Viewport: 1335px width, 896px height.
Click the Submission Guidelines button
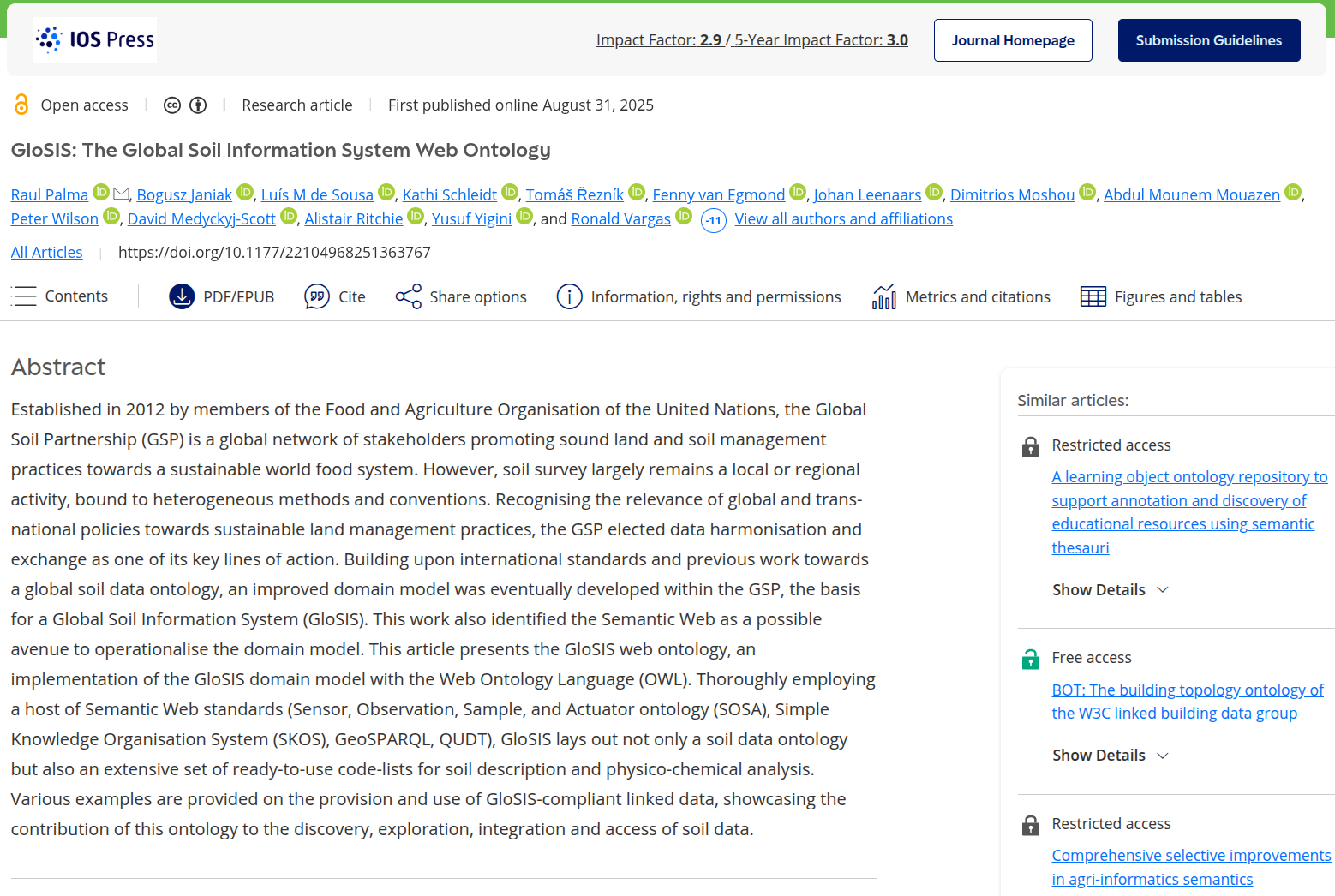[x=1209, y=40]
